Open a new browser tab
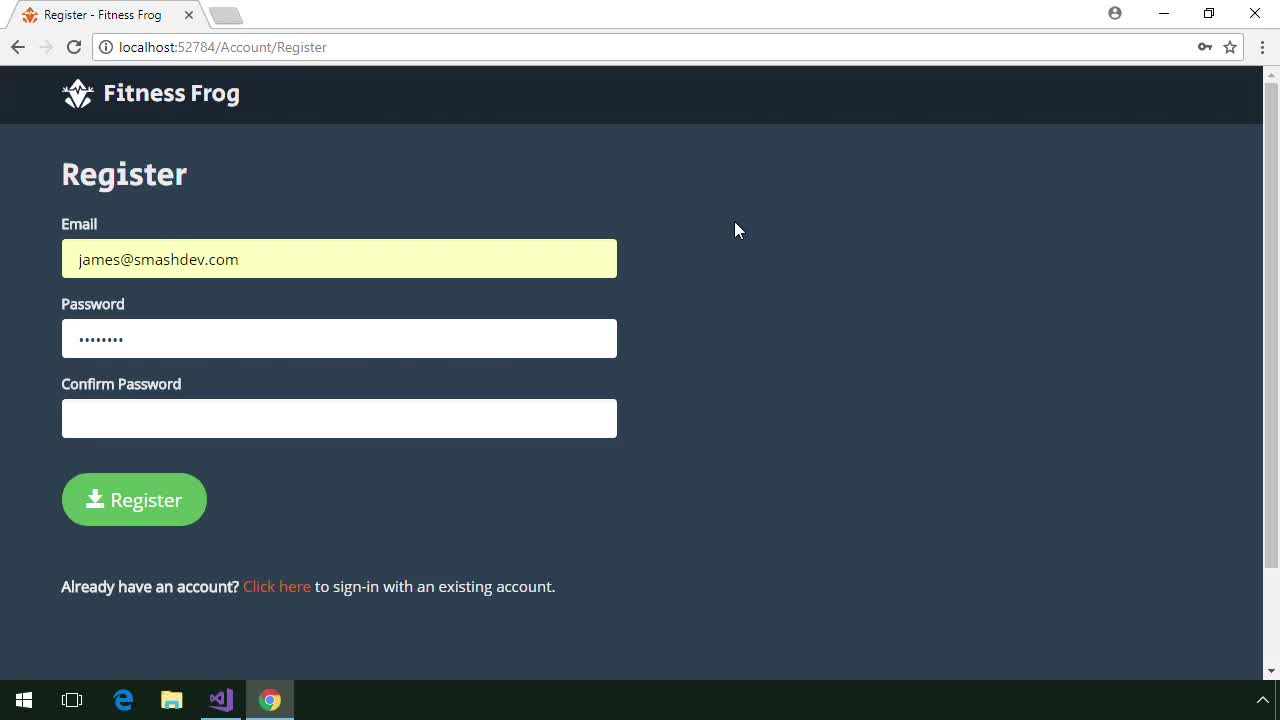Image resolution: width=1280 pixels, height=720 pixels. (x=225, y=15)
